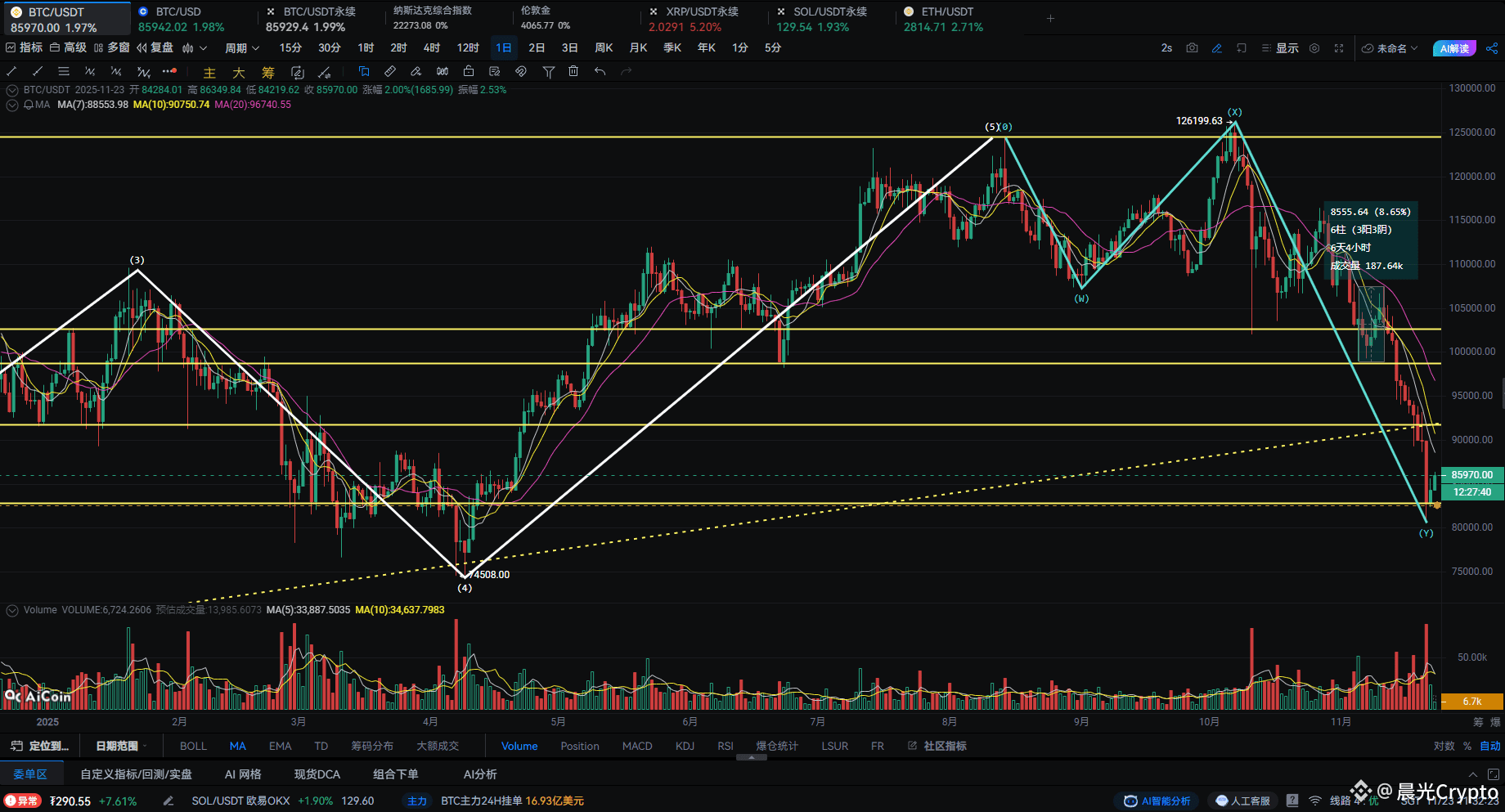Viewport: 1505px width, 812px height.
Task: Select the 15分 timeframe
Action: pyautogui.click(x=290, y=48)
